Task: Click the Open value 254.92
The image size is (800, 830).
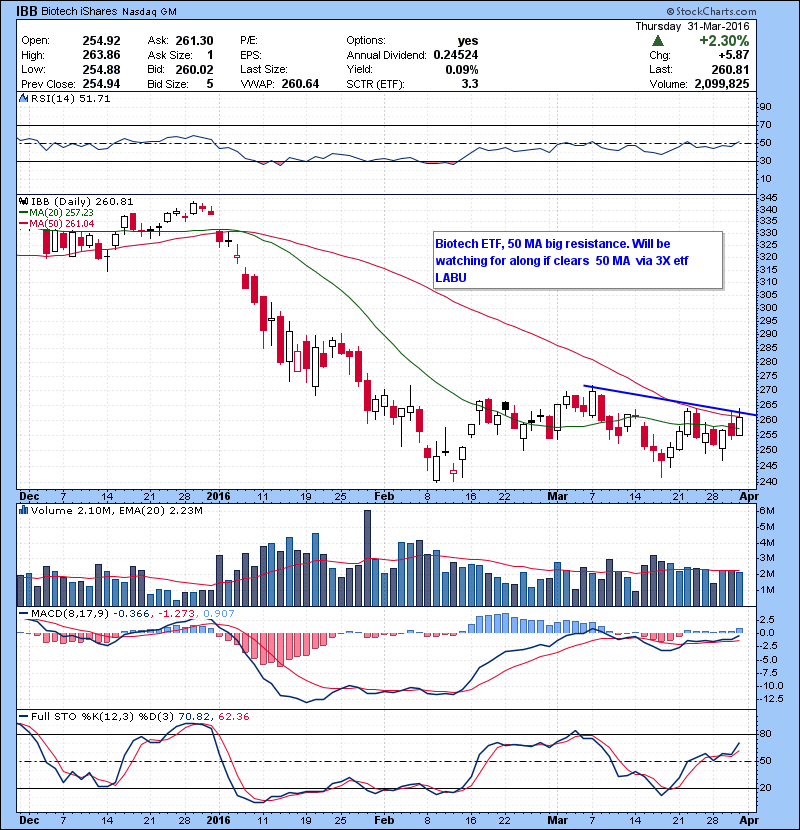Action: tap(101, 41)
